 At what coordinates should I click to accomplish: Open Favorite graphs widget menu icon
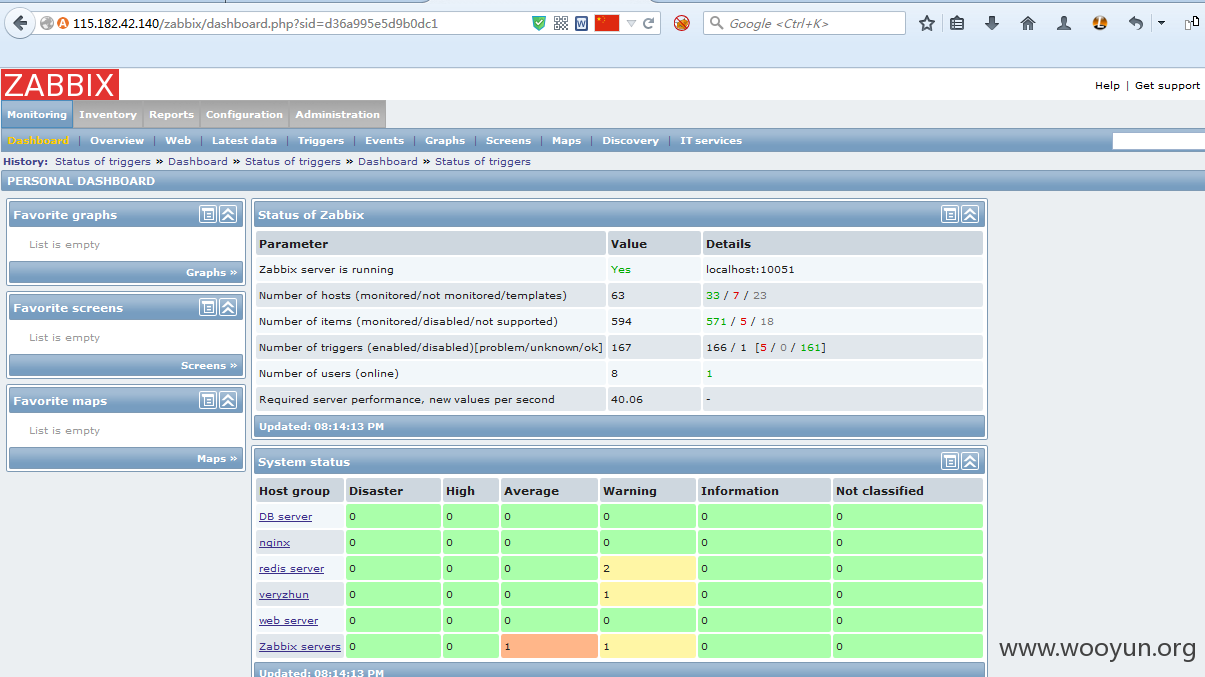click(208, 214)
